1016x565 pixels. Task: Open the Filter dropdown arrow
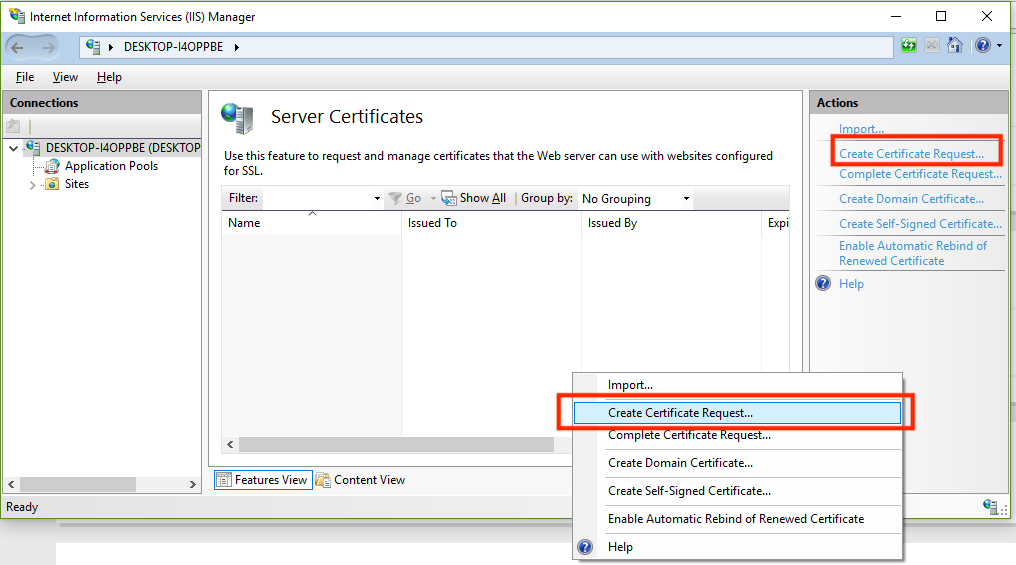click(377, 199)
